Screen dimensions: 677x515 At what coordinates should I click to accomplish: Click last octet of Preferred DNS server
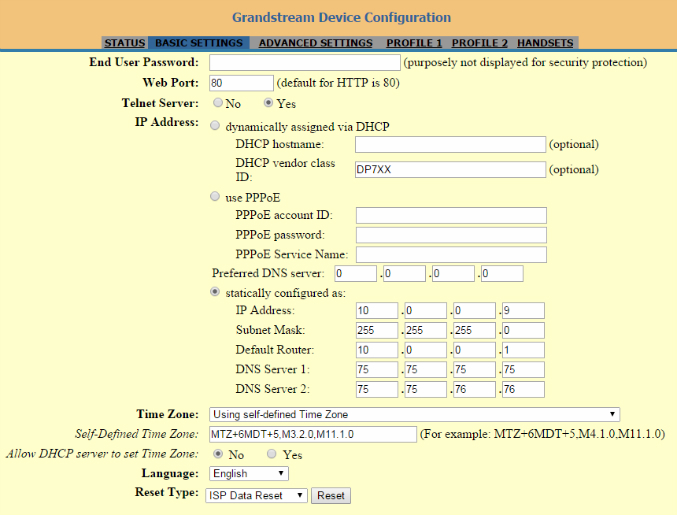pyautogui.click(x=502, y=274)
